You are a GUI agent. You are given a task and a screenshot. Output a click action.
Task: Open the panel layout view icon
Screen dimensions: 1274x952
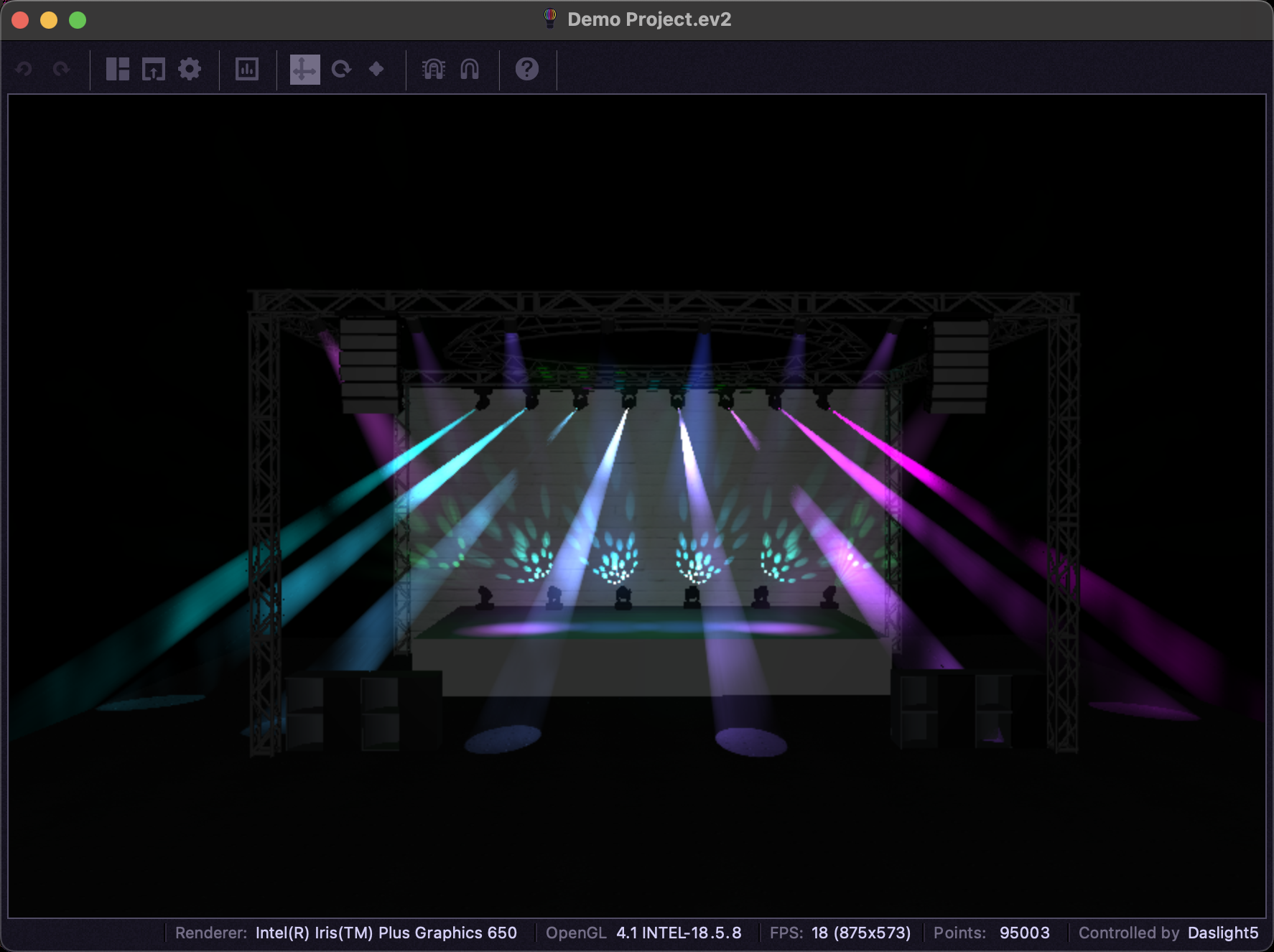118,69
